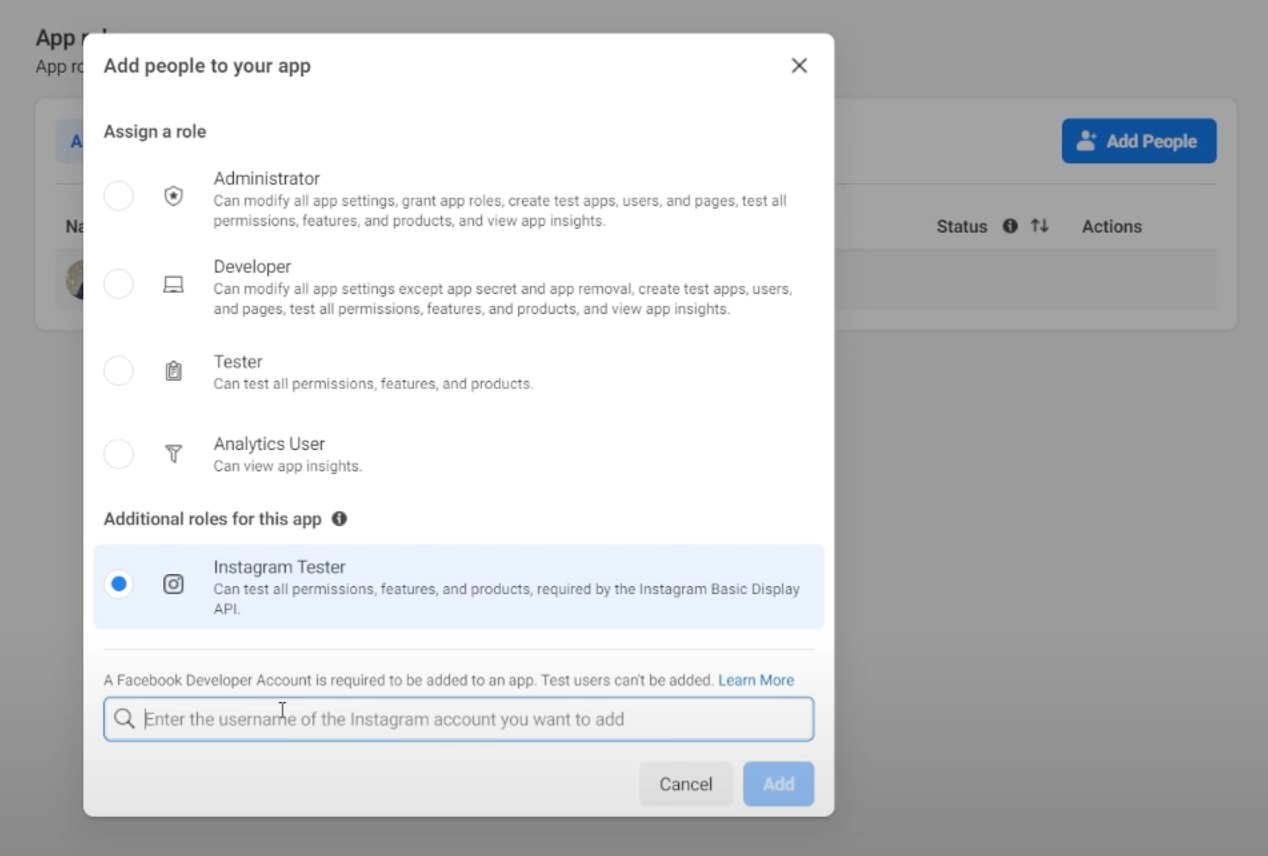
Task: Close the Add people dialog
Action: click(x=799, y=66)
